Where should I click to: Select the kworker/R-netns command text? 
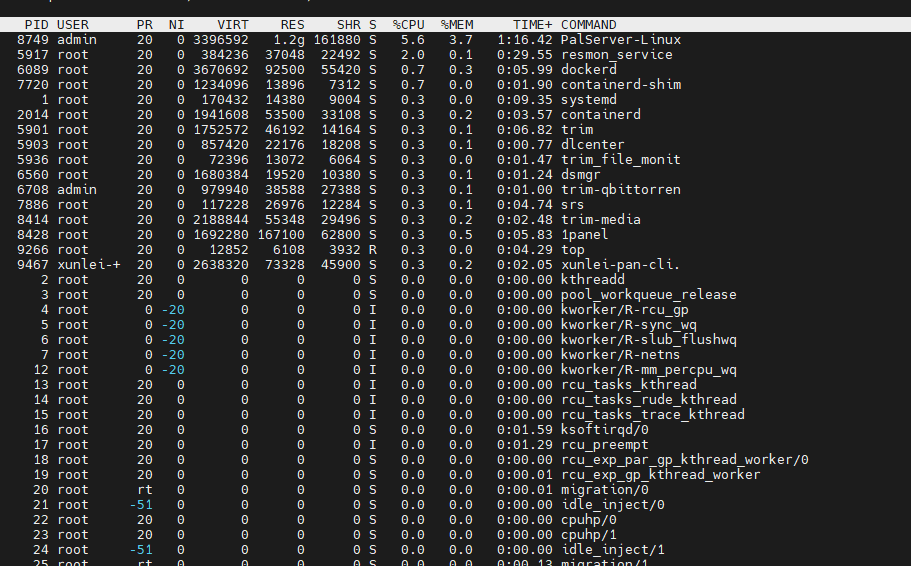tap(621, 355)
